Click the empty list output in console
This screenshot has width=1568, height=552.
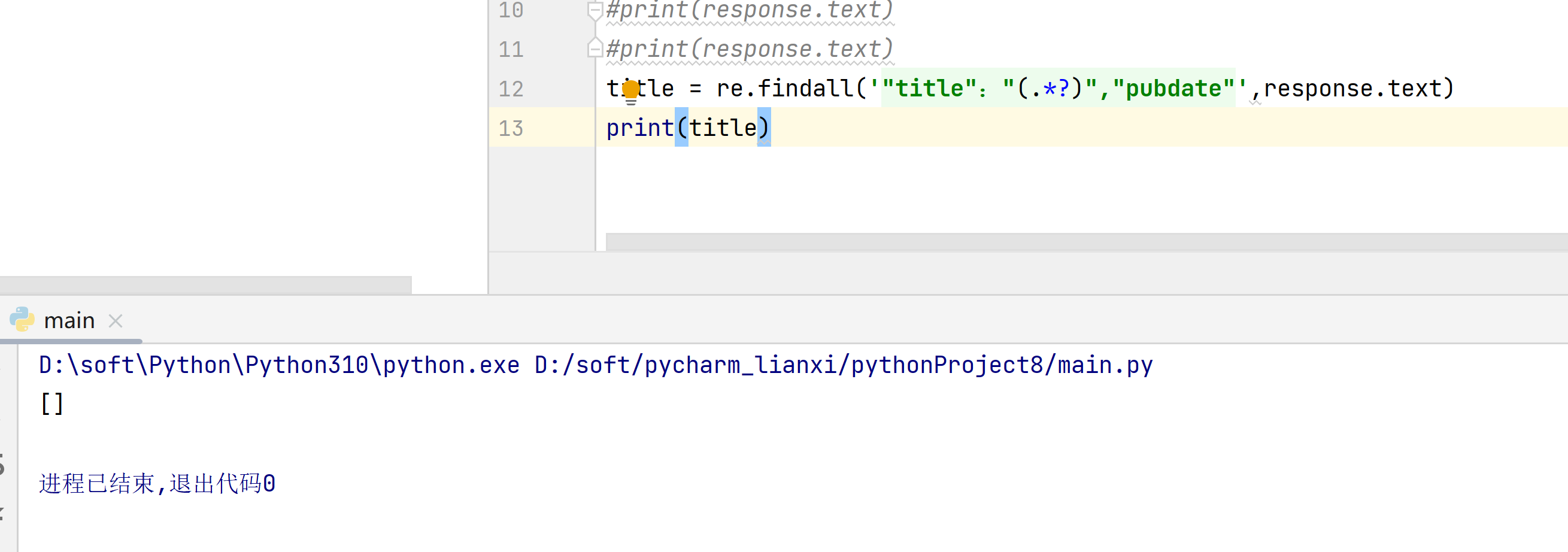[51, 404]
